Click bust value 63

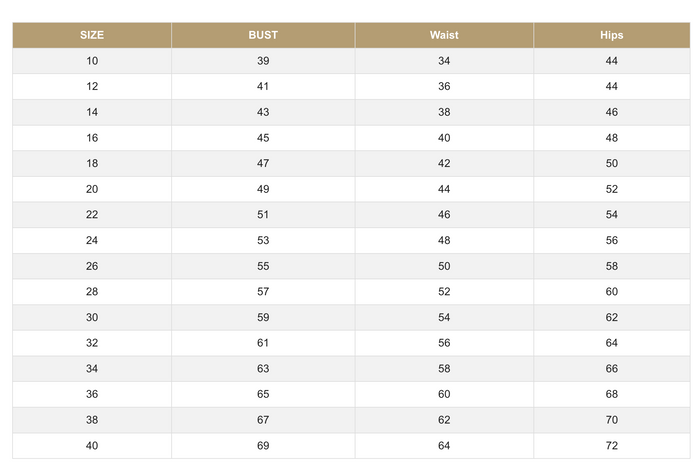263,369
